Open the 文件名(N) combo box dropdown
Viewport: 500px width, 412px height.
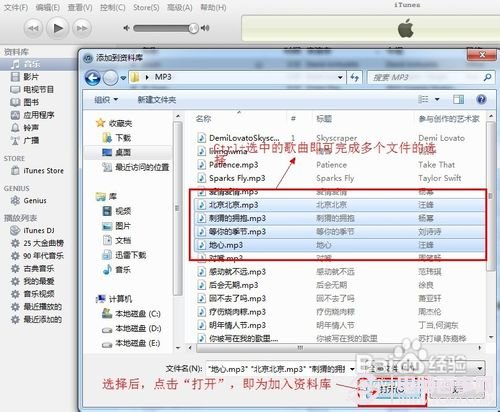tap(352, 369)
